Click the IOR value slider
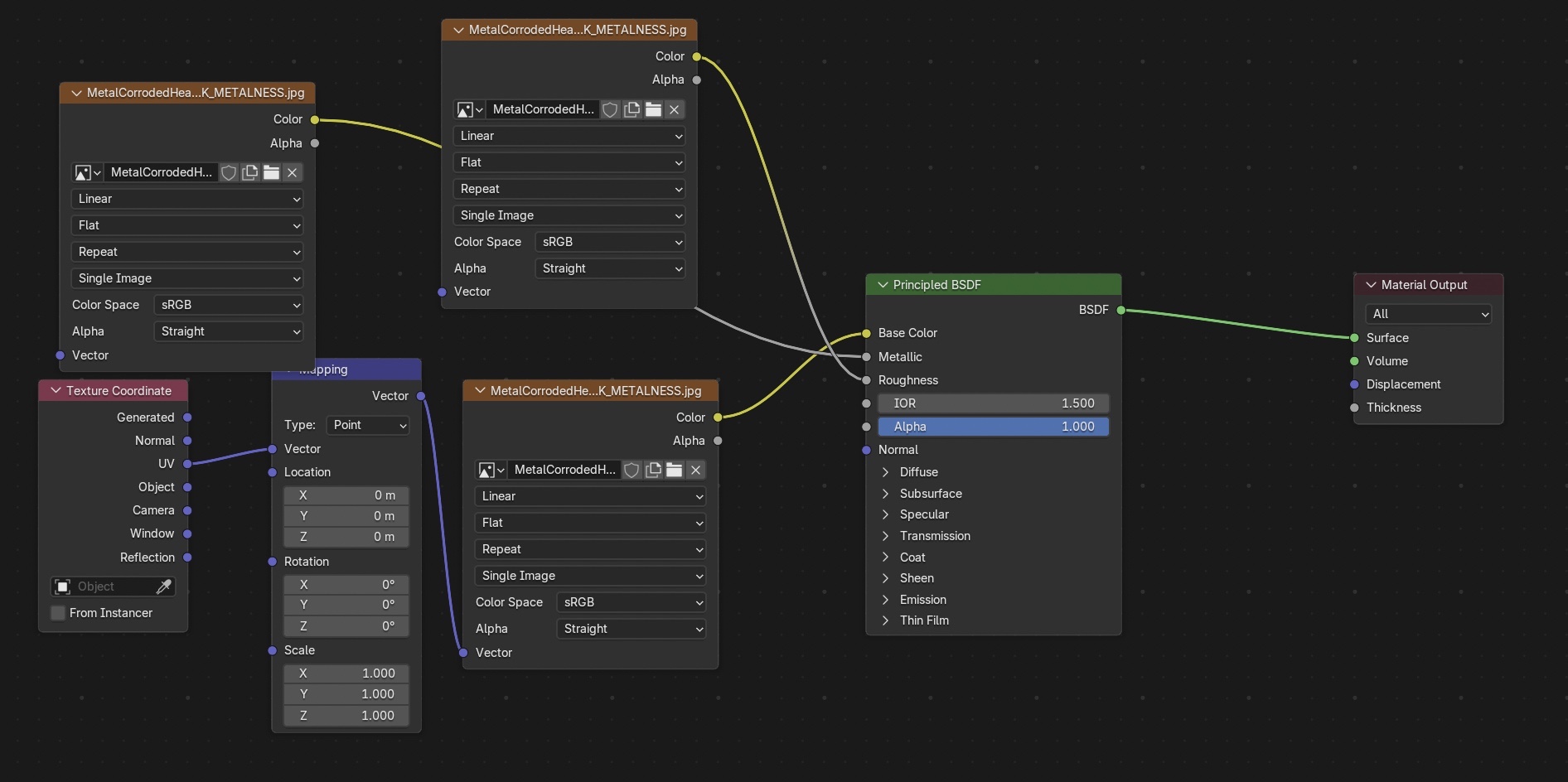Screen dimensions: 1568x782 click(x=993, y=403)
